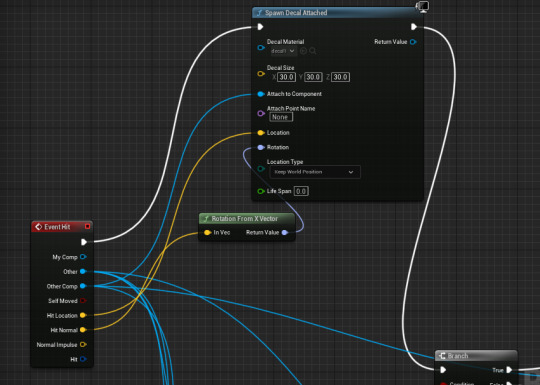Click Branch True output exec pin
The image size is (540, 385).
coord(509,370)
